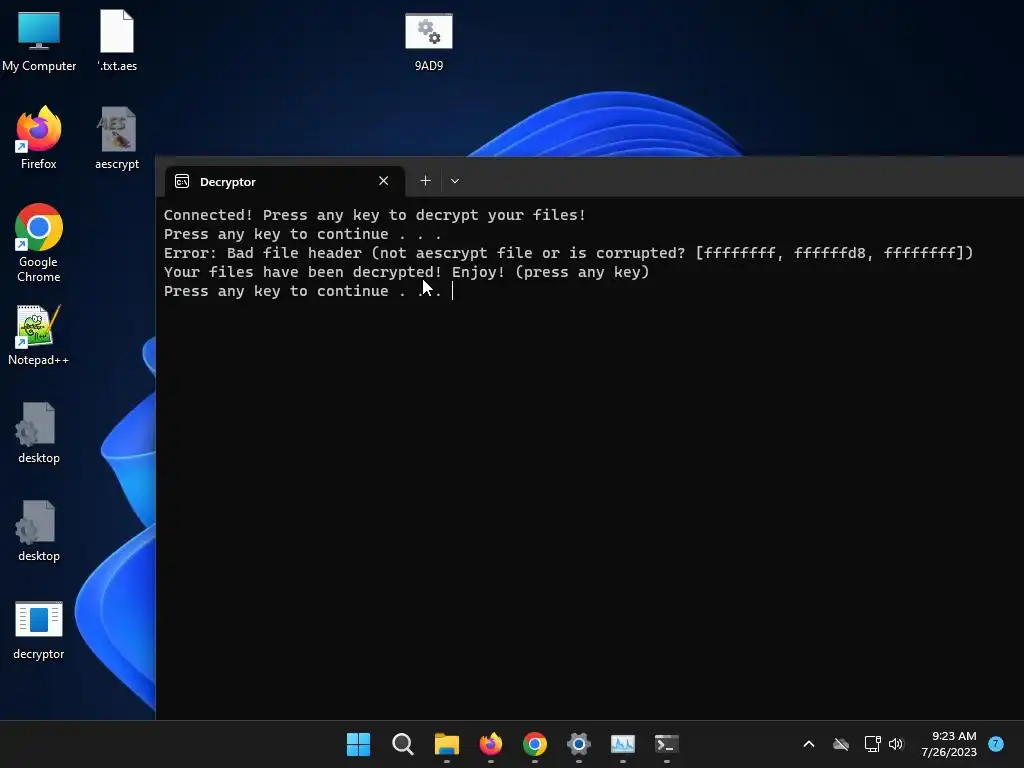
Task: Launch the Google Chrome desktop shortcut
Action: [x=39, y=243]
